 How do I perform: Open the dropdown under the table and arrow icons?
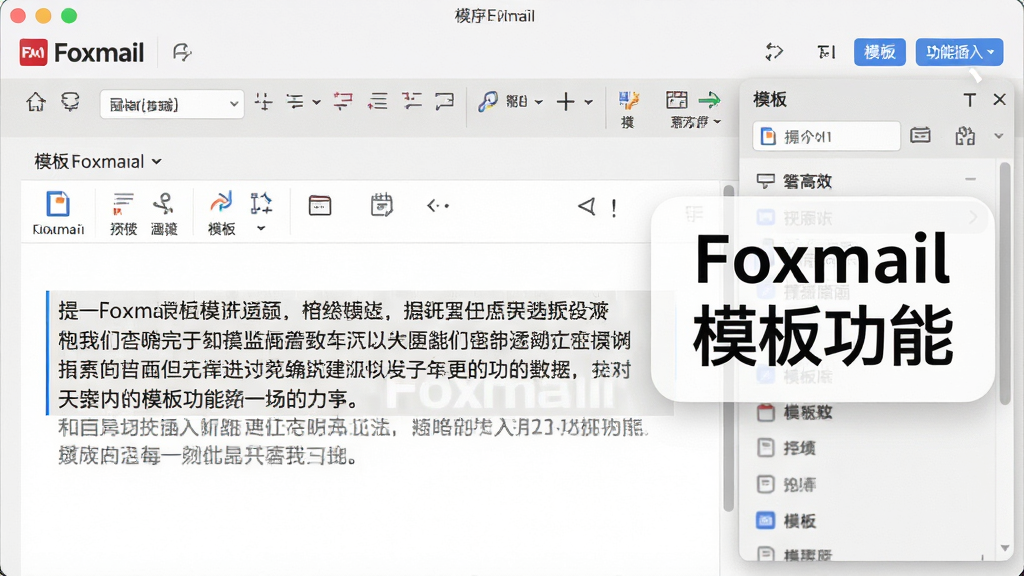click(717, 122)
